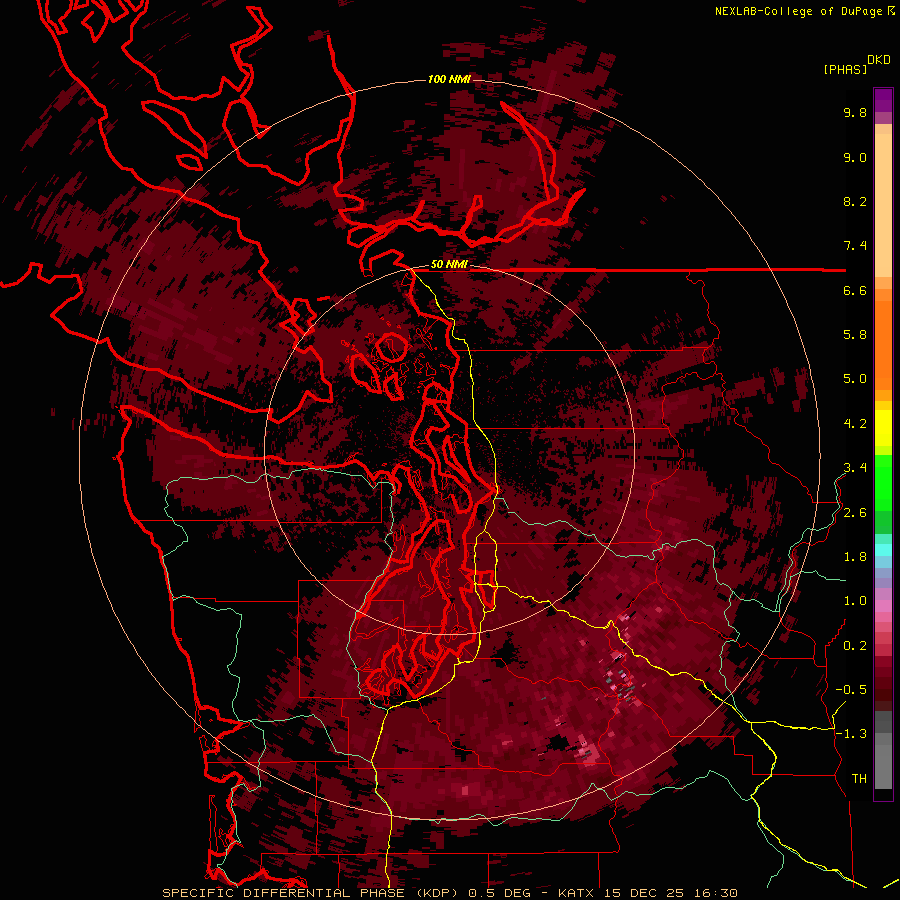This screenshot has width=900, height=900.
Task: Click the 50 NMI range ring label
Action: click(x=449, y=265)
